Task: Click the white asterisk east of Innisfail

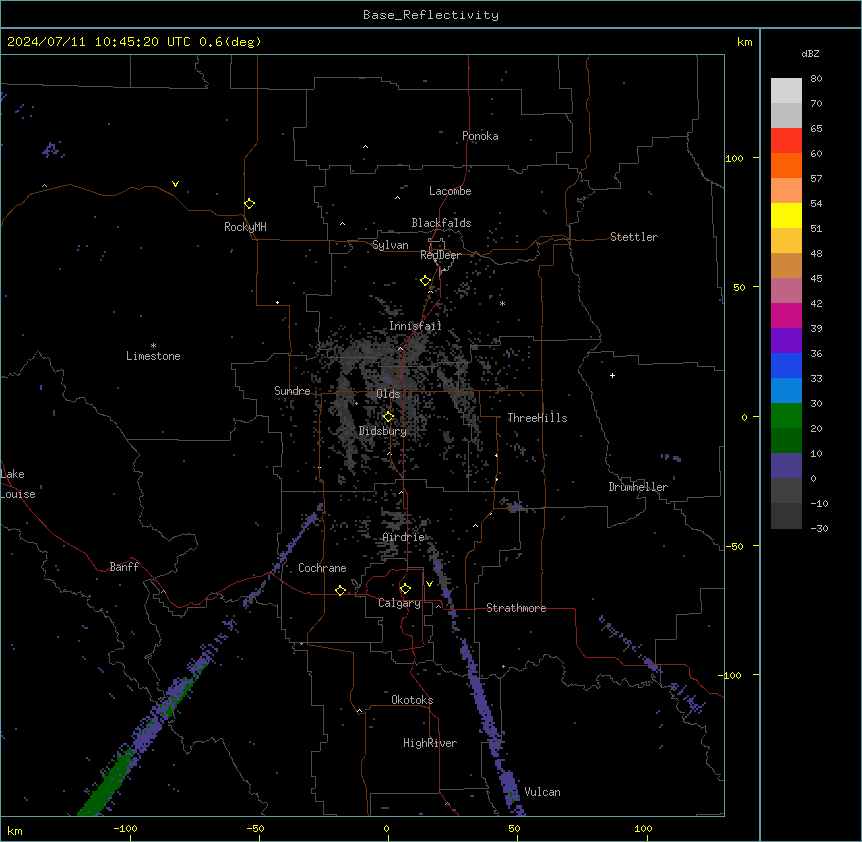Action: [502, 303]
